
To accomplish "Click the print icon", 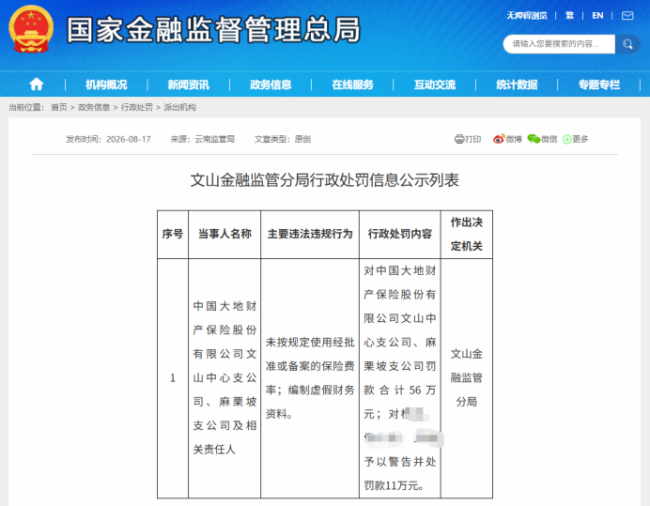I will pyautogui.click(x=459, y=139).
